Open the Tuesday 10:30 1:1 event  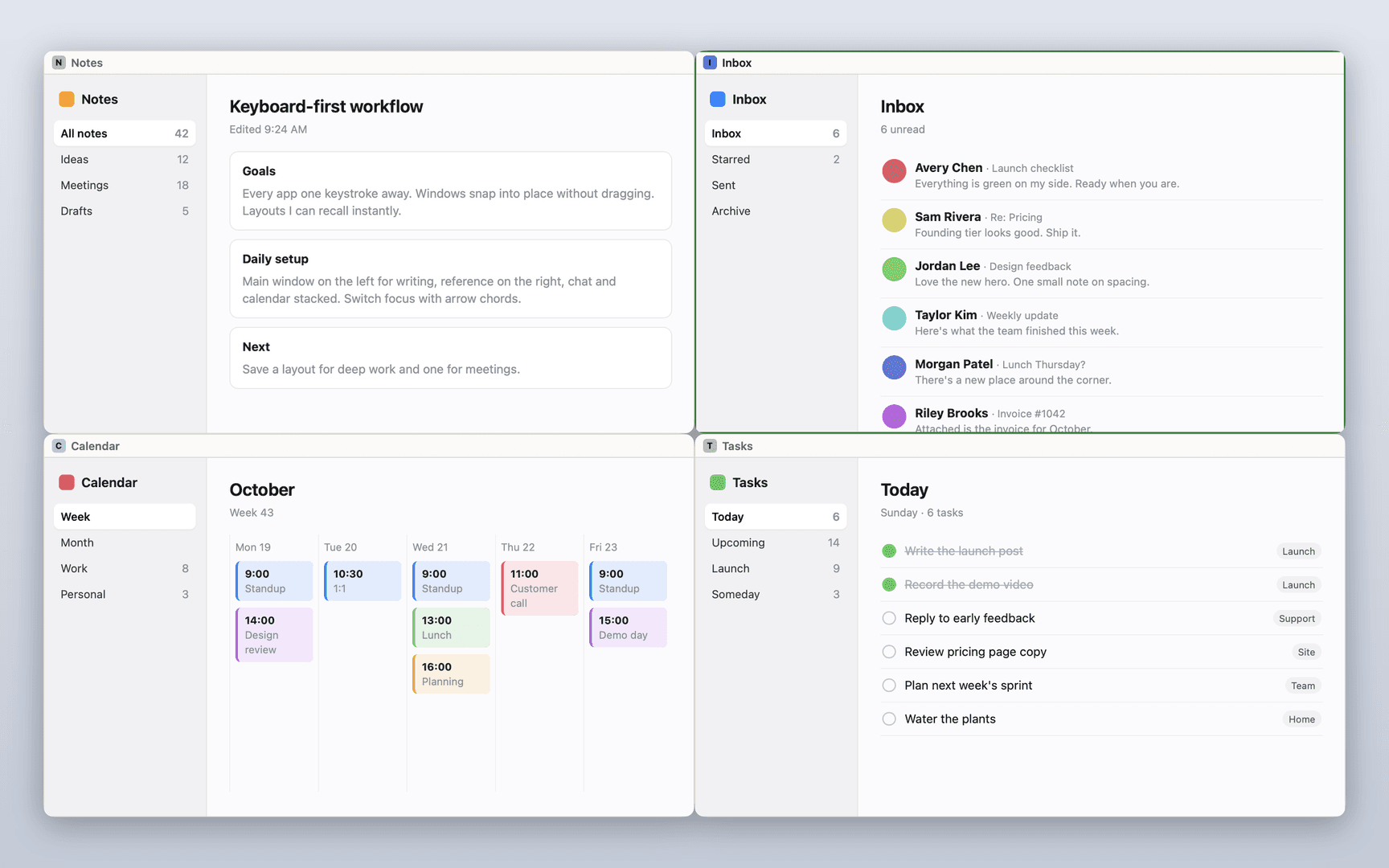coord(363,581)
